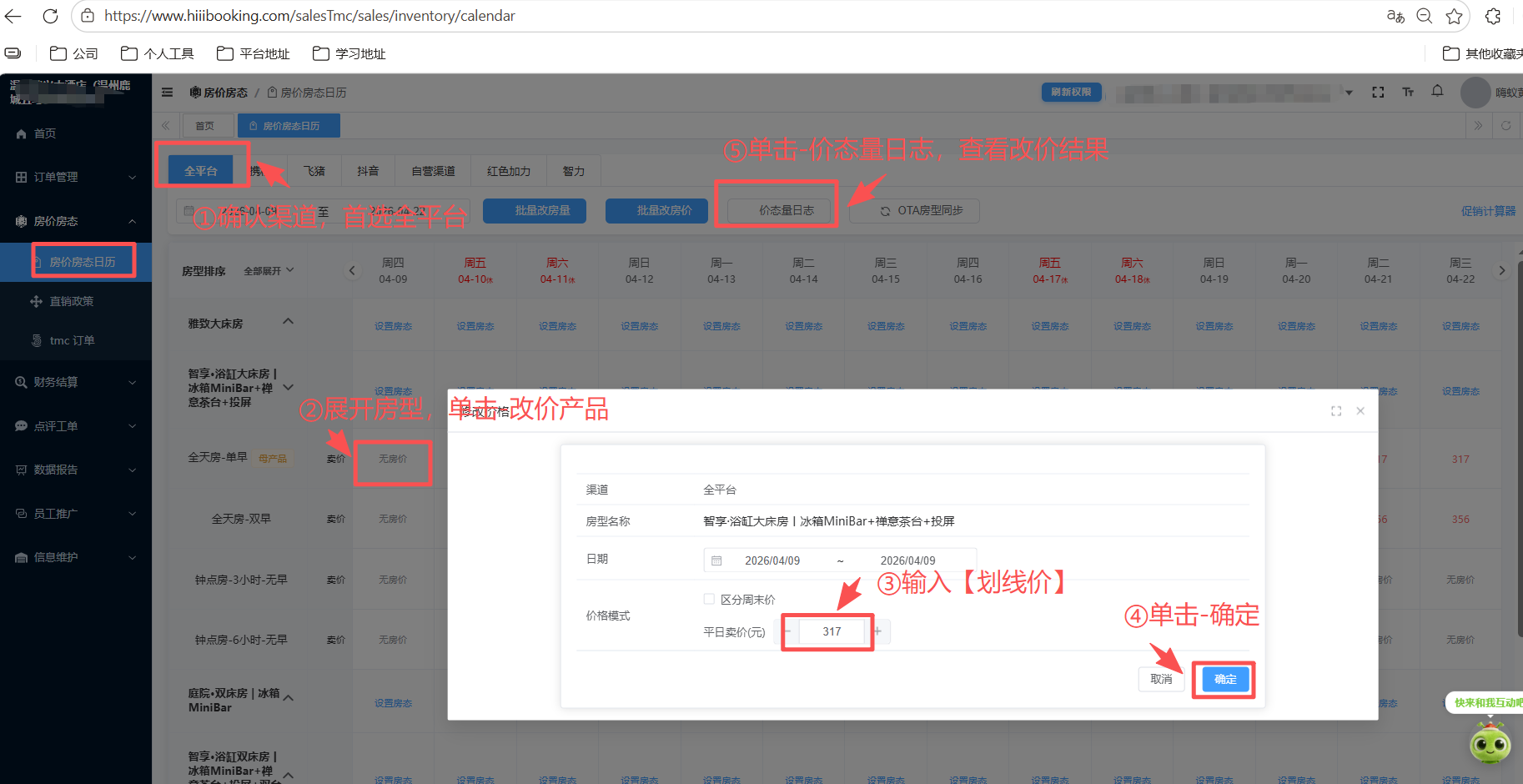Screen dimensions: 1523x784
Task: Click the 取消 cancel button
Action: (1161, 680)
